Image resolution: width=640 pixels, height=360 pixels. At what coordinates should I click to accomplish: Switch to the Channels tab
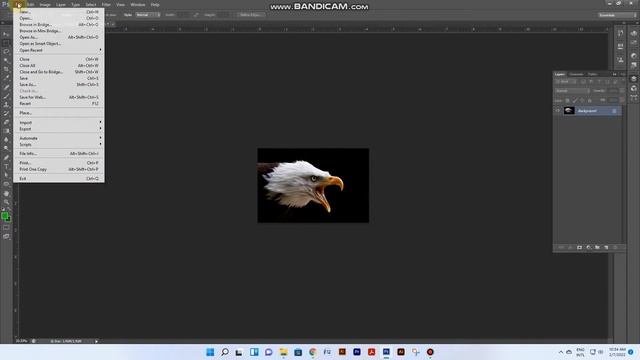[576, 74]
